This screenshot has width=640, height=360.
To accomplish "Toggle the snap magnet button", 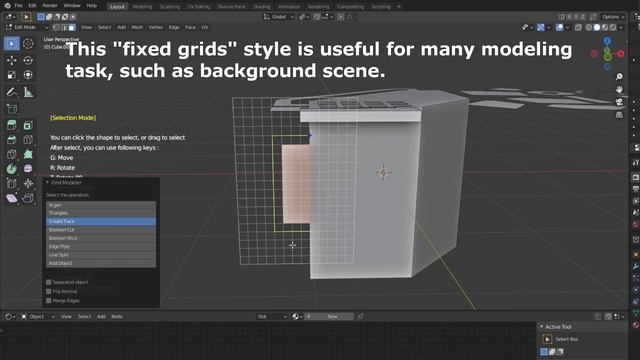I will pyautogui.click(x=317, y=17).
